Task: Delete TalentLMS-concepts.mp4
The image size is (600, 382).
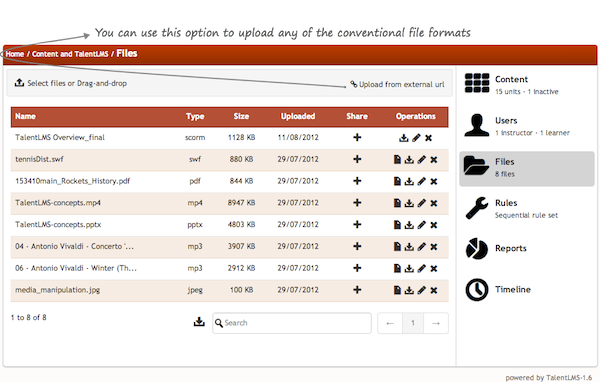Action: click(434, 203)
